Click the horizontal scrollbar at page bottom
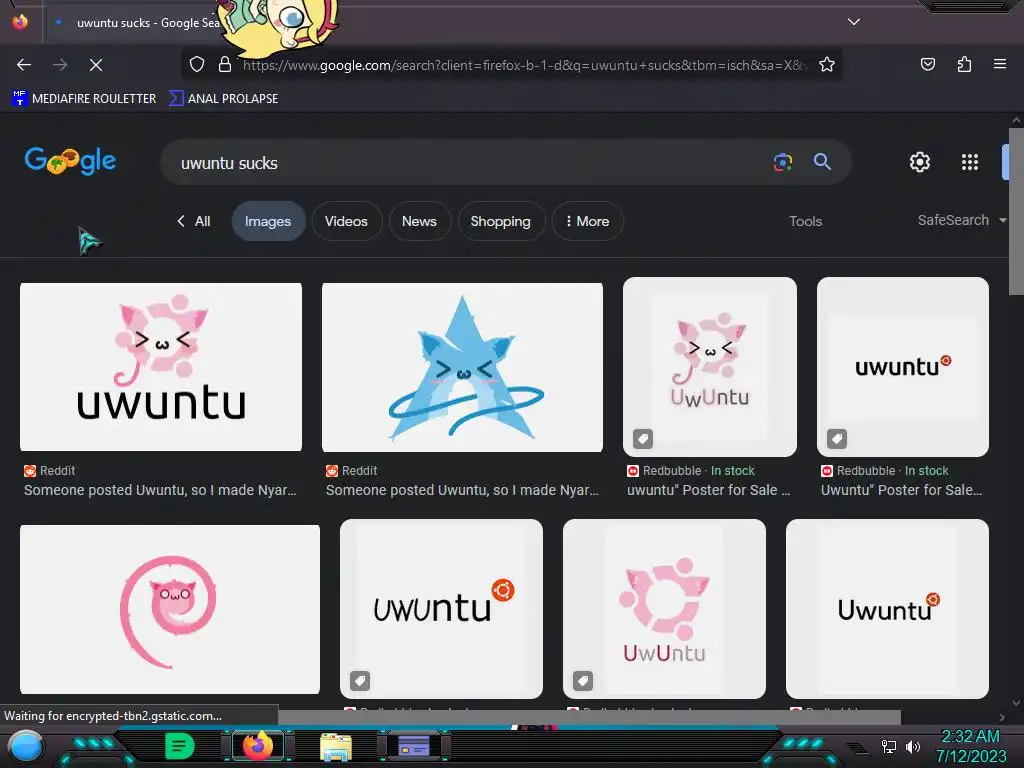 [590, 717]
